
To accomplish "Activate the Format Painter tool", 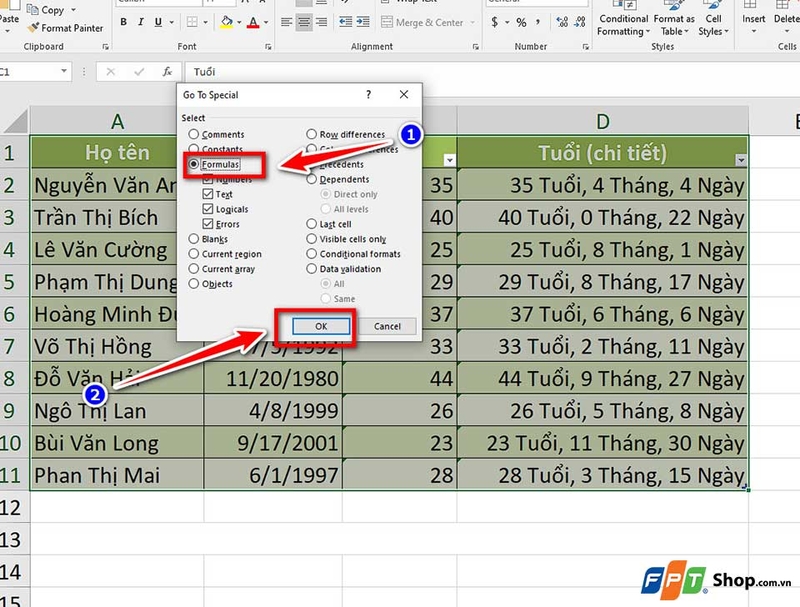I will 66,28.
